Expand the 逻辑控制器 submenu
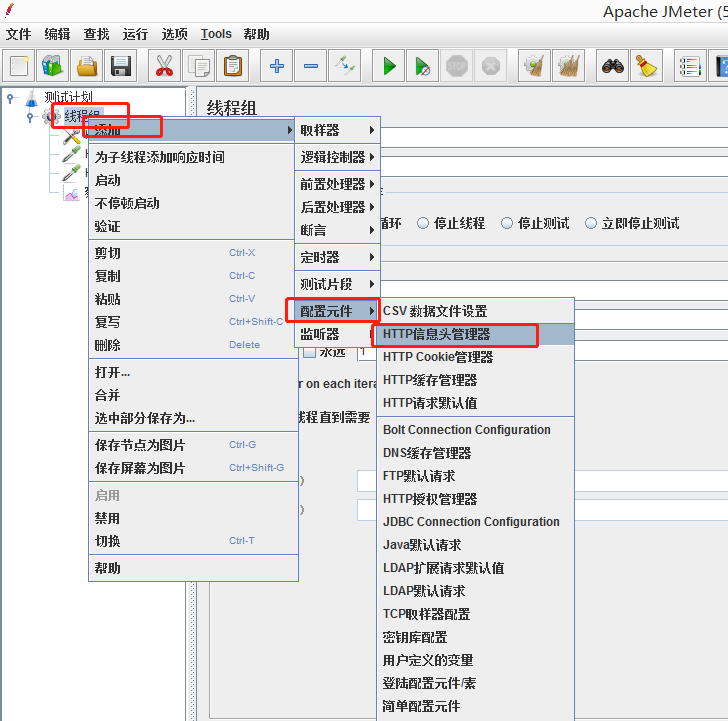Viewport: 728px width, 721px height. (x=338, y=157)
